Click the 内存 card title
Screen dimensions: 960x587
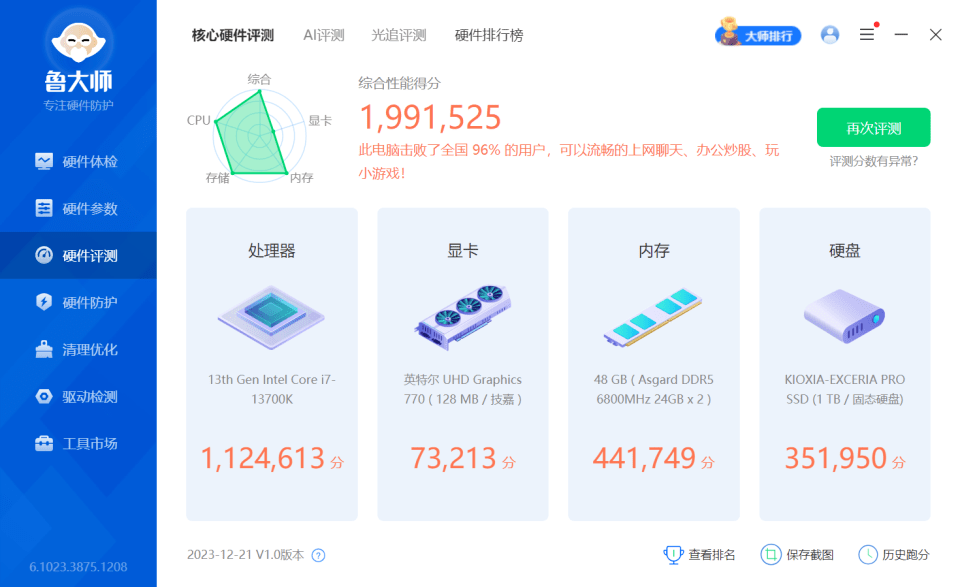pos(654,250)
